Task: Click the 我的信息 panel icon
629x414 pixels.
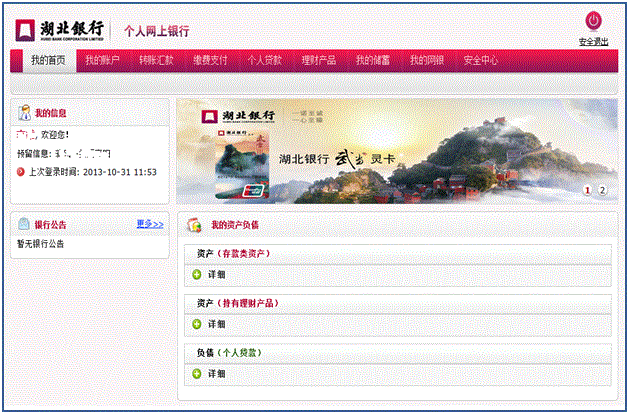Action: pyautogui.click(x=25, y=114)
